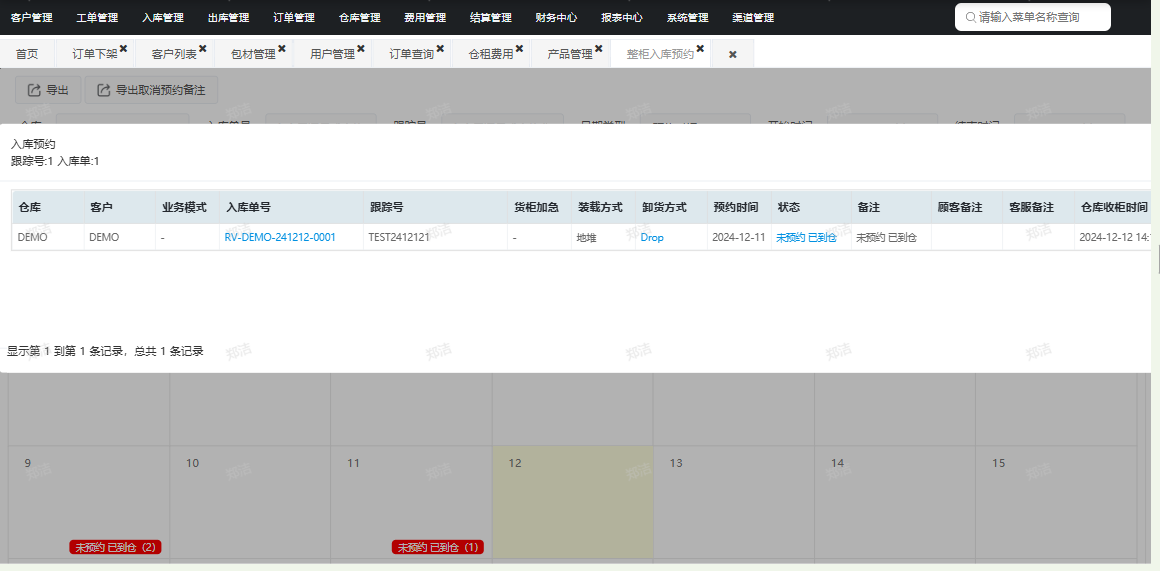Click the 导出取消预约备注 button
The height and width of the screenshot is (571, 1160).
coord(151,89)
